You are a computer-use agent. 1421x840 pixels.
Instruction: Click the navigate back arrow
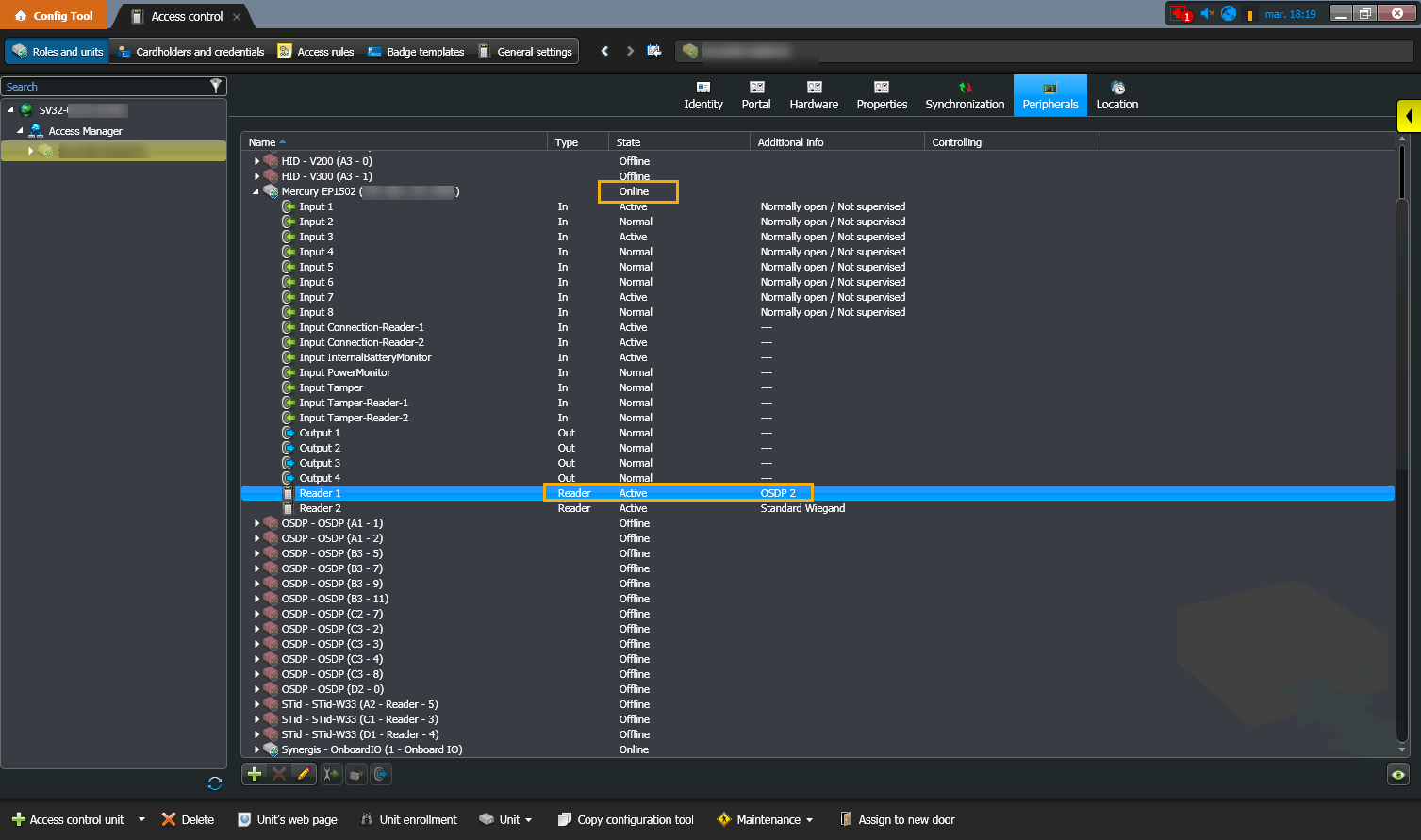[604, 51]
